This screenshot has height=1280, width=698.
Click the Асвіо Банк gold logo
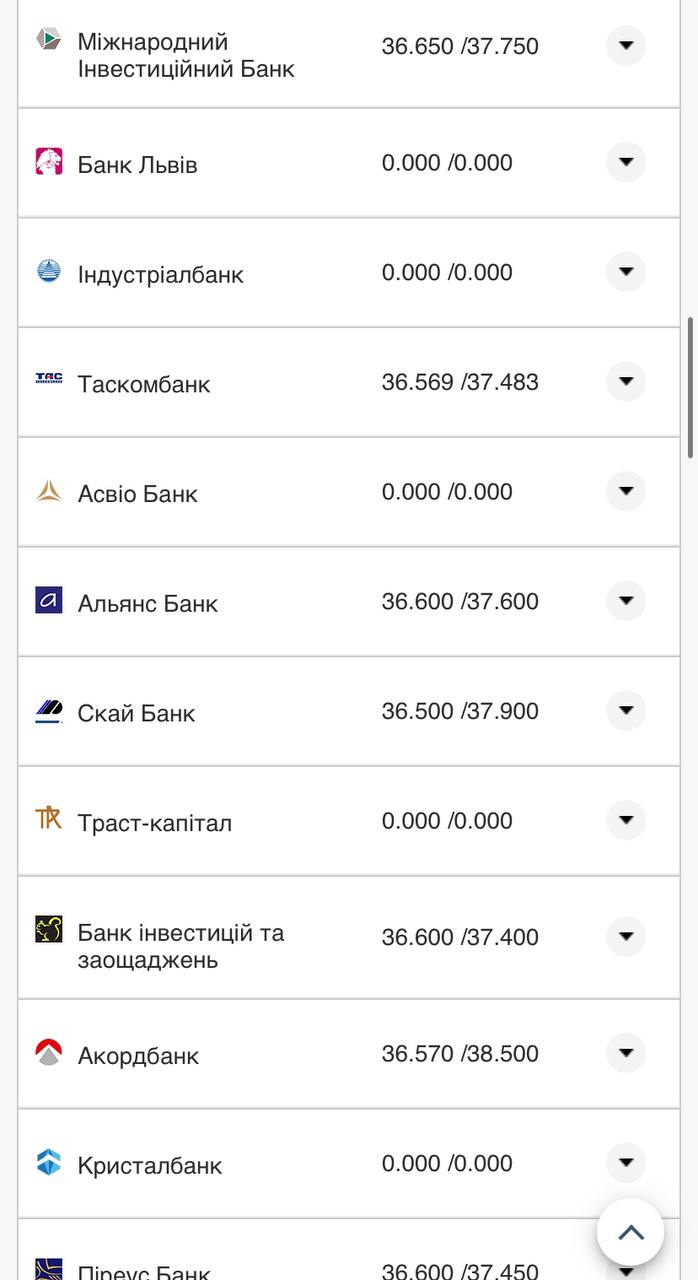[48, 491]
